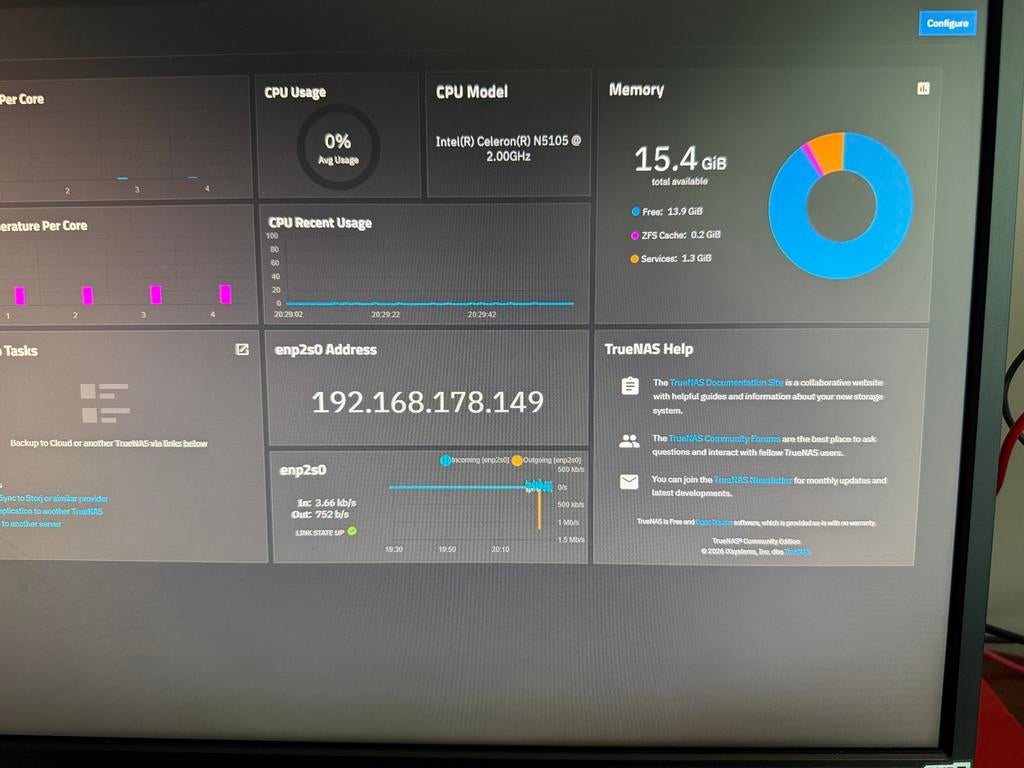Click the Configure button
This screenshot has height=768, width=1024.
click(947, 24)
